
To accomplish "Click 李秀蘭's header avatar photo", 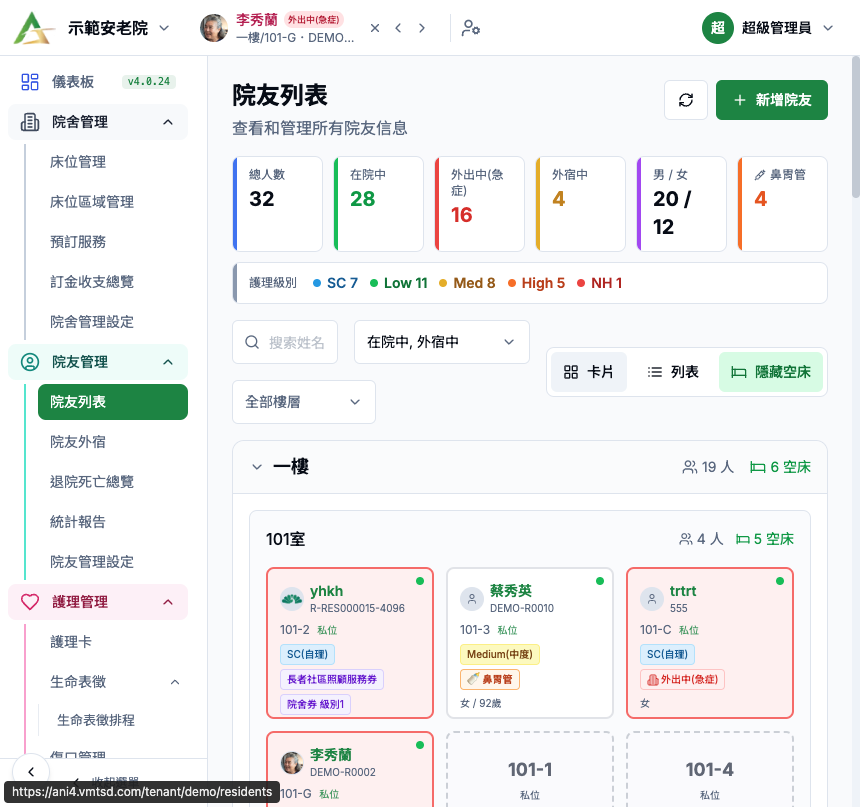I will (x=214, y=28).
